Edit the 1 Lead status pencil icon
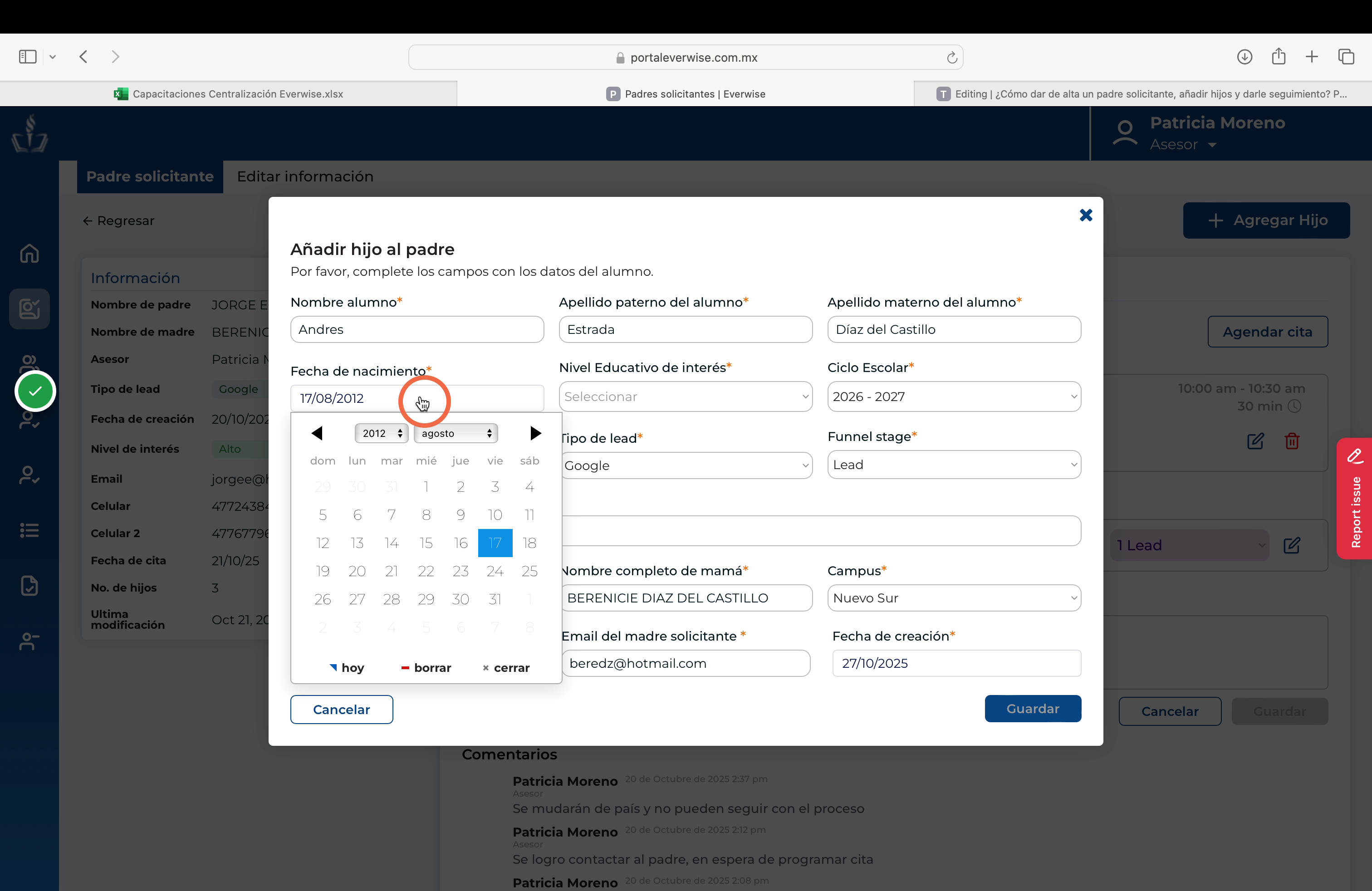This screenshot has height=891, width=1372. tap(1292, 545)
